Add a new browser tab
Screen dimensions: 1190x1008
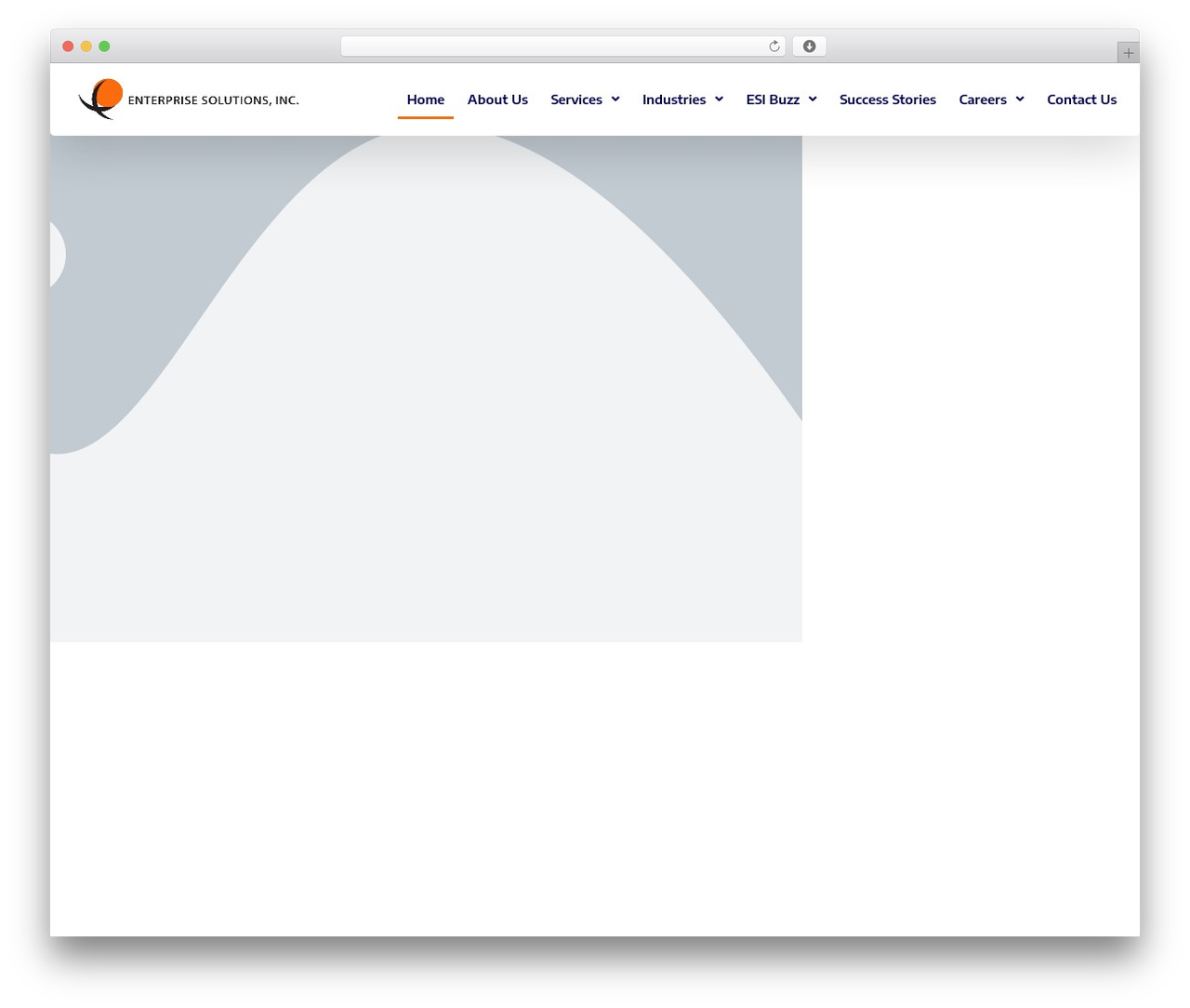[x=1128, y=53]
